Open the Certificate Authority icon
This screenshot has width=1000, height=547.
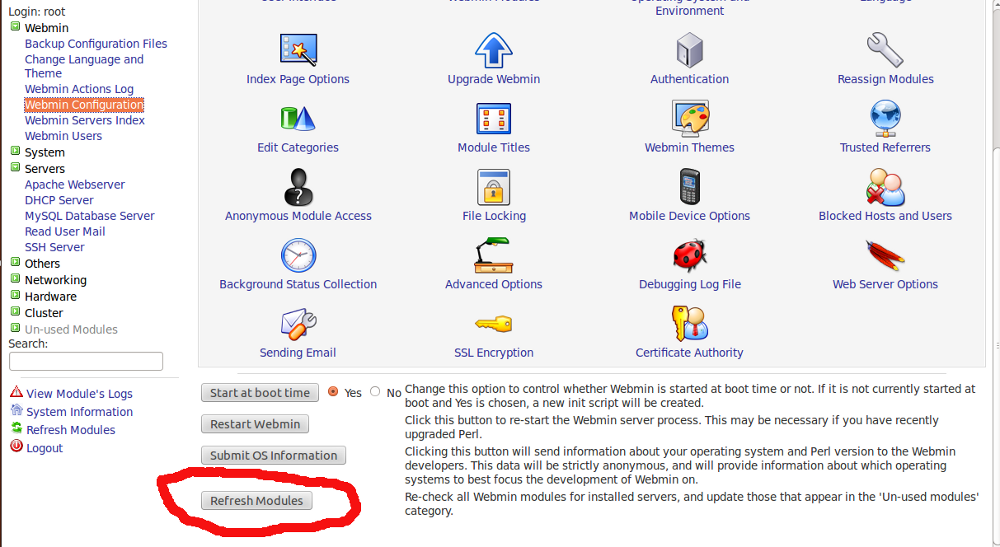pyautogui.click(x=689, y=323)
